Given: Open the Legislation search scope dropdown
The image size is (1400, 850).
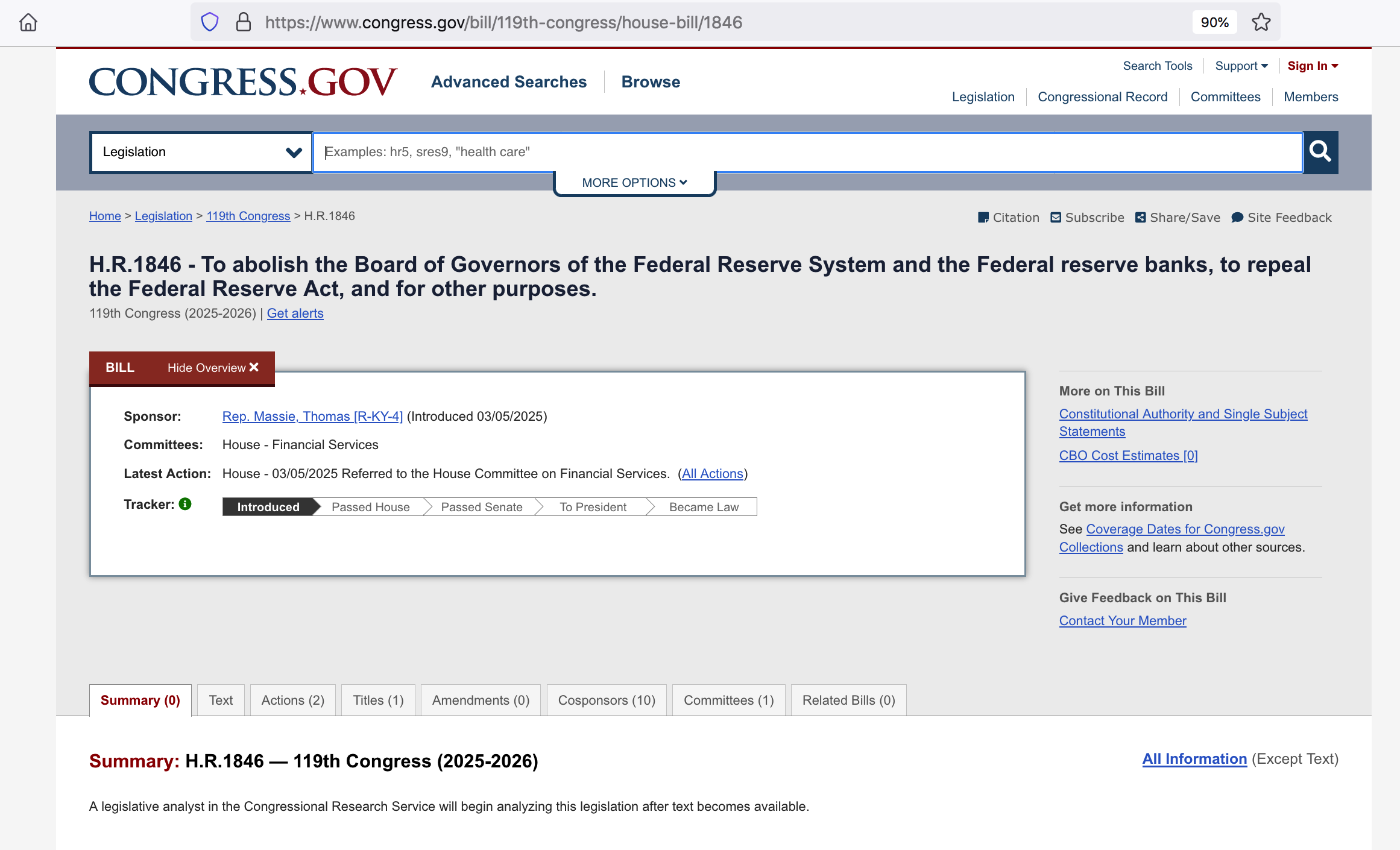Looking at the screenshot, I should pyautogui.click(x=201, y=152).
